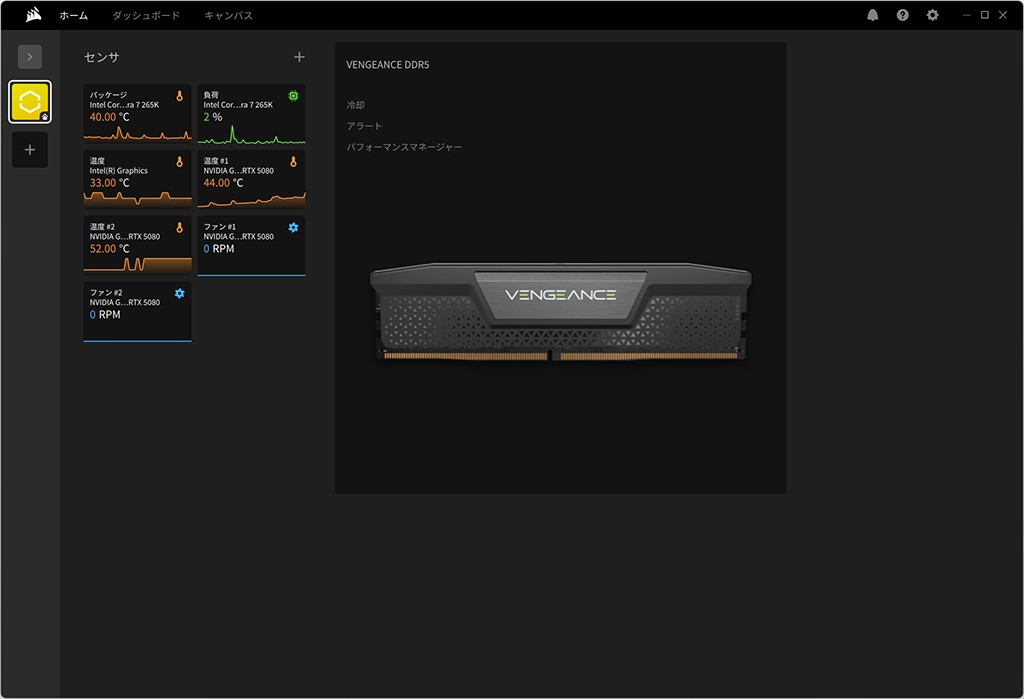This screenshot has width=1024, height=699.
Task: Add a sensor with the センサ plus icon
Action: click(x=299, y=57)
